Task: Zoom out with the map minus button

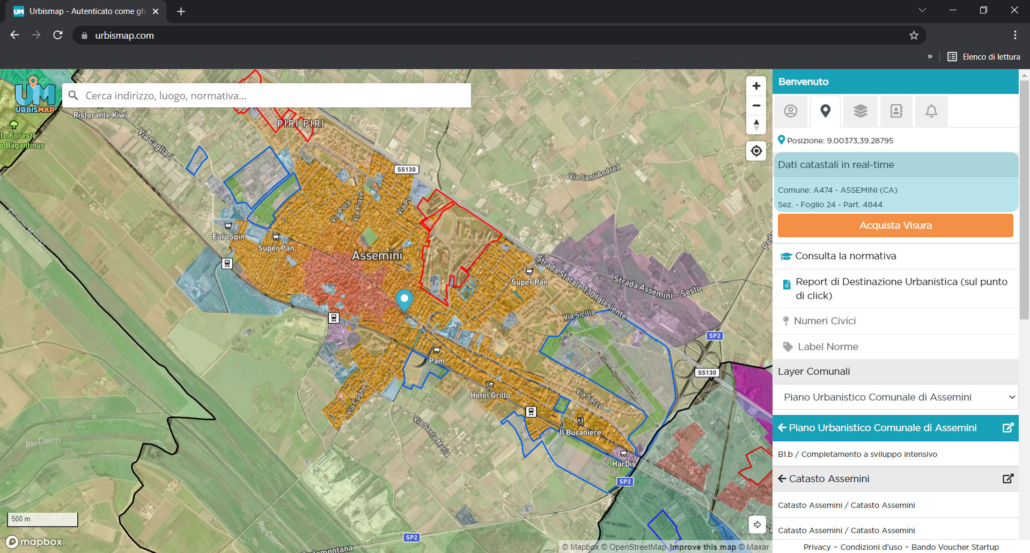Action: 756,106
